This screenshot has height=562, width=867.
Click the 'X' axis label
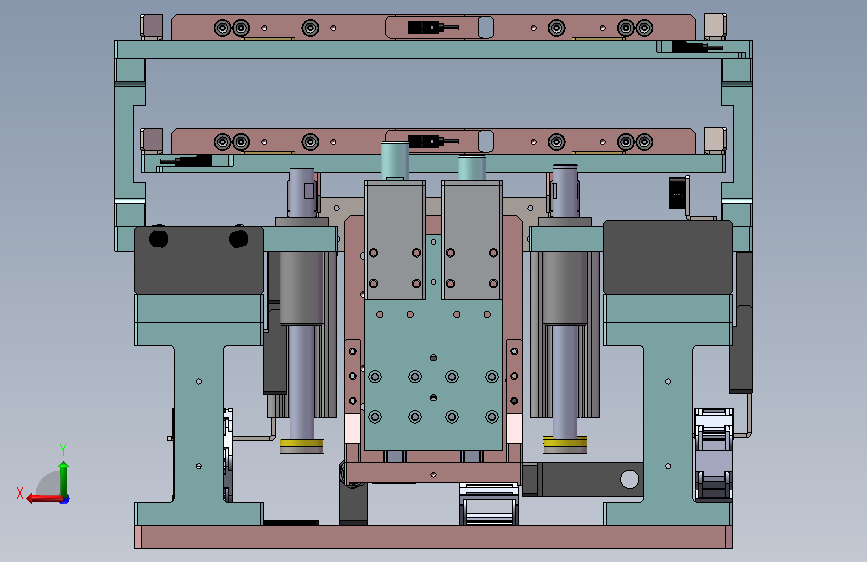coord(20,493)
